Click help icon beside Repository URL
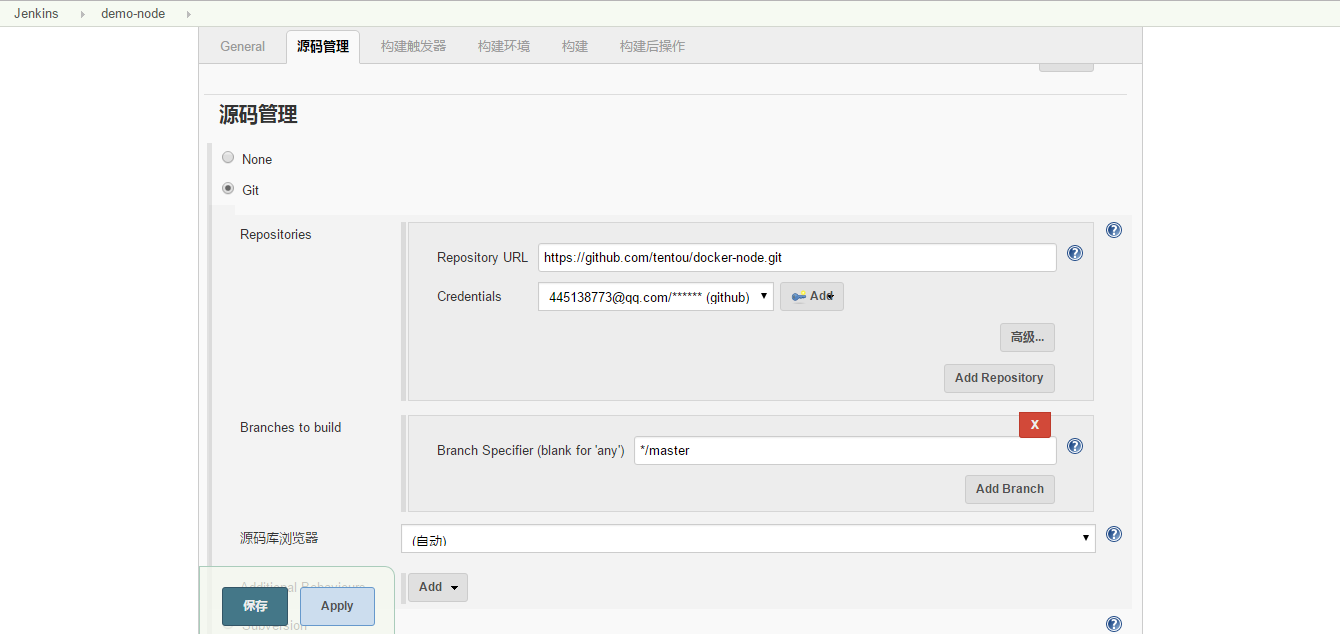This screenshot has width=1340, height=634. 1075,254
